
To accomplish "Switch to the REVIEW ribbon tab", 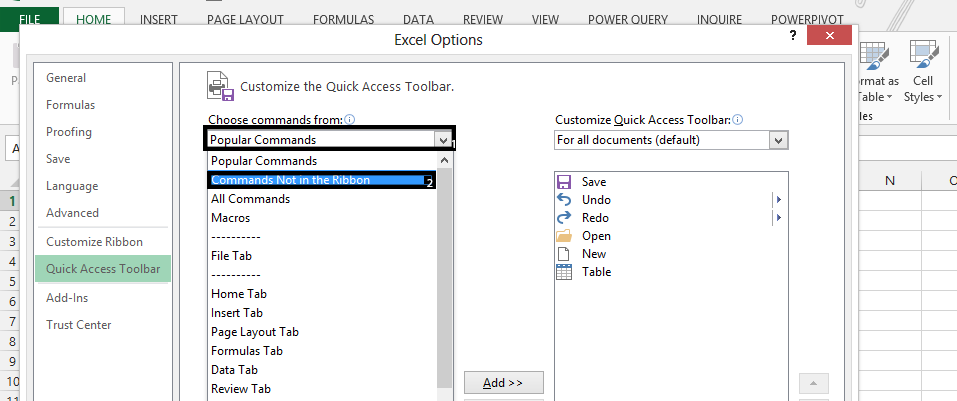I will tap(483, 20).
